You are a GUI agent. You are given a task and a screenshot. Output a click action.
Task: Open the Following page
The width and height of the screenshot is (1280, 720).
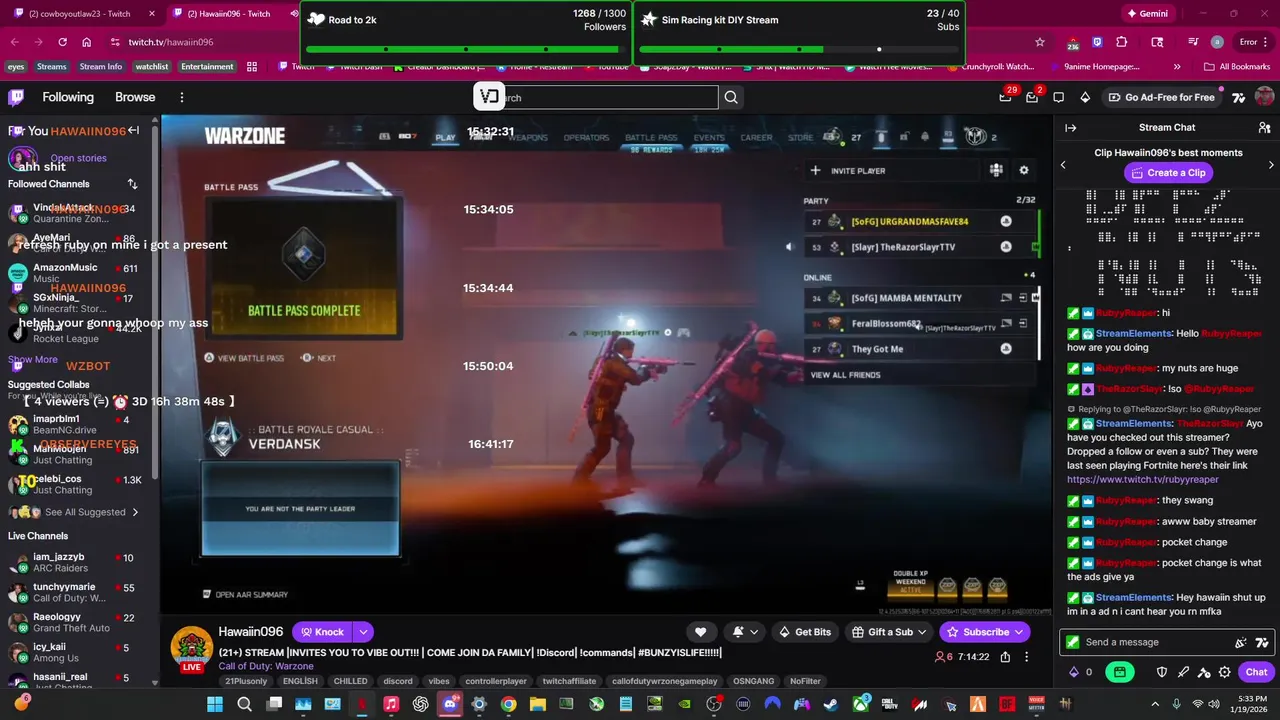68,97
